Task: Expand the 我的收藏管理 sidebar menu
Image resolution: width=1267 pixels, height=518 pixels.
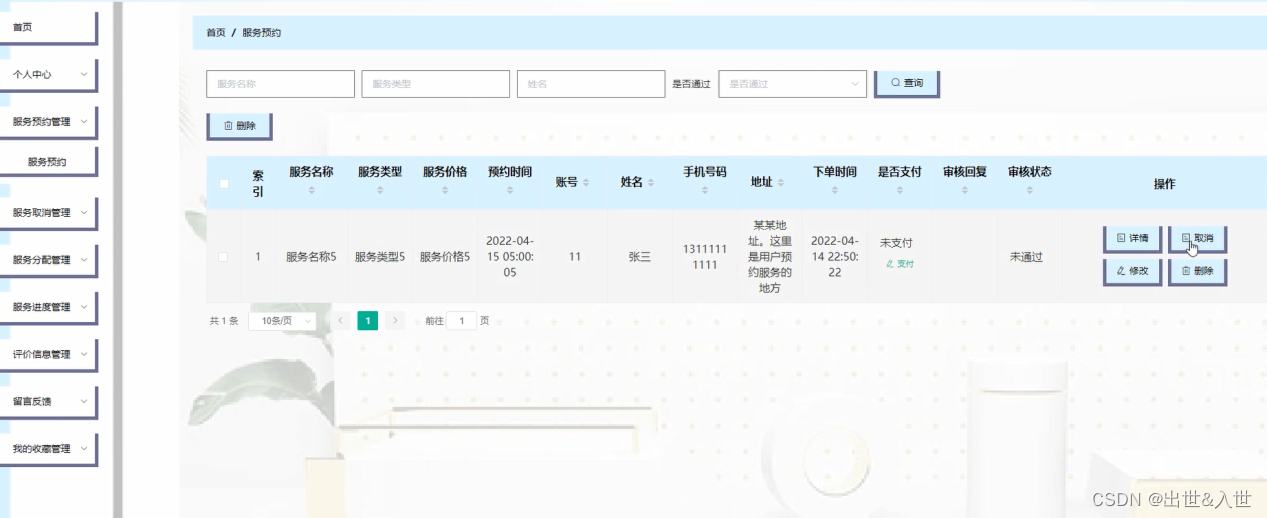Action: [x=49, y=449]
